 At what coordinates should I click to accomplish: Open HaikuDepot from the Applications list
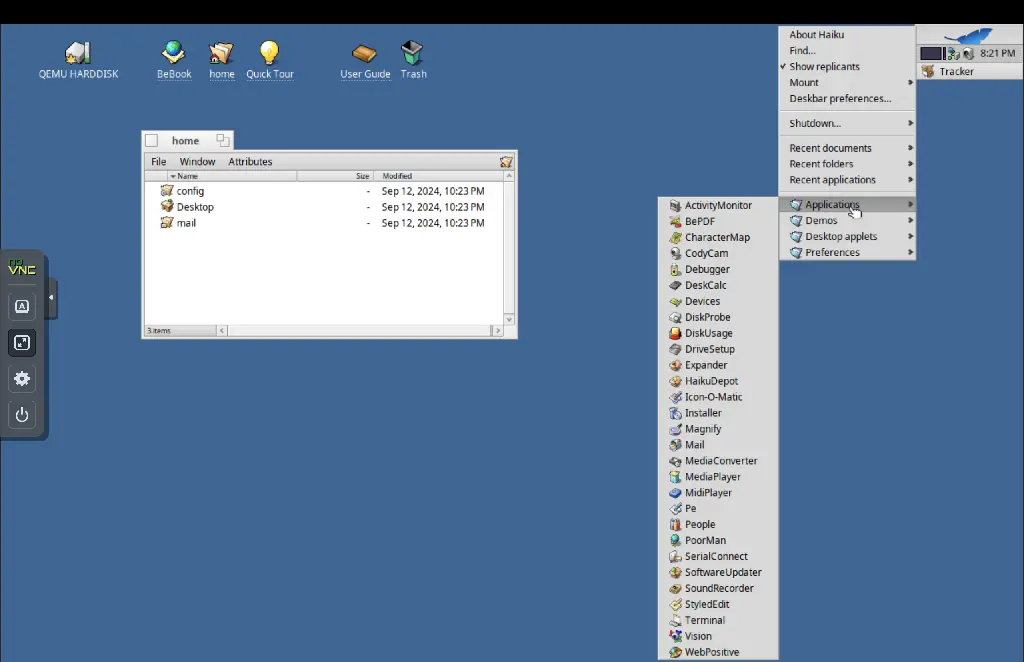(711, 381)
